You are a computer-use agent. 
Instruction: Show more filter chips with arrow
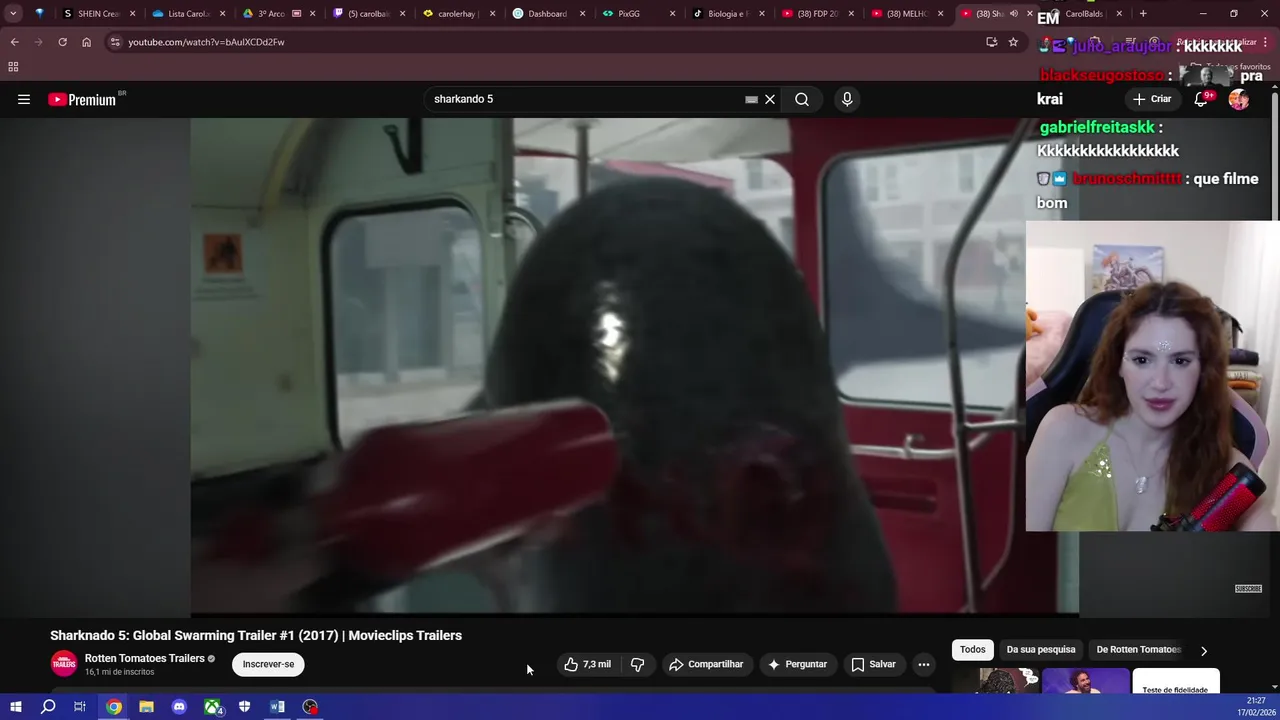pos(1204,650)
